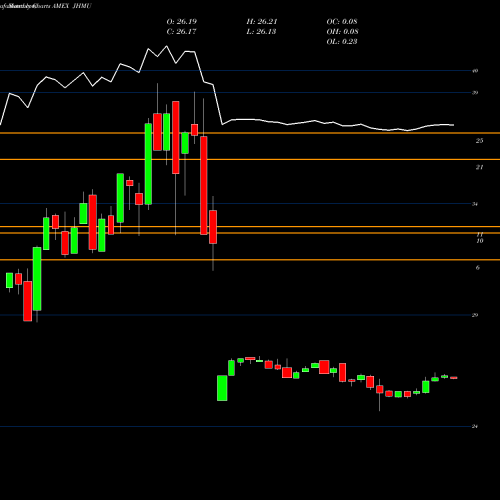This screenshot has height=500, width=500.
Task: Click the tall red candle at the price drop
Action: click(203, 185)
